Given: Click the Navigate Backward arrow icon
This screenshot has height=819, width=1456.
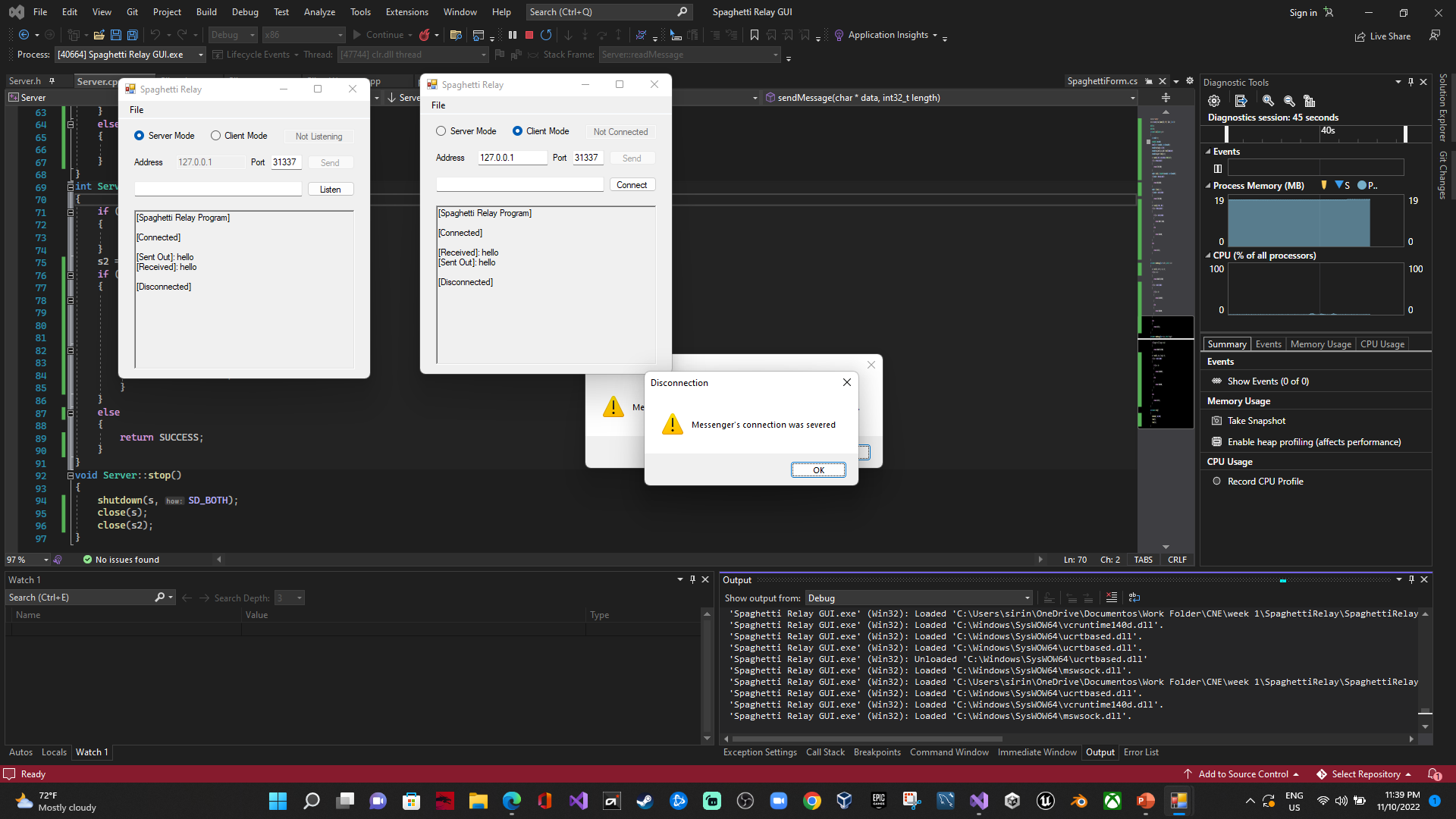Looking at the screenshot, I should click(x=24, y=35).
